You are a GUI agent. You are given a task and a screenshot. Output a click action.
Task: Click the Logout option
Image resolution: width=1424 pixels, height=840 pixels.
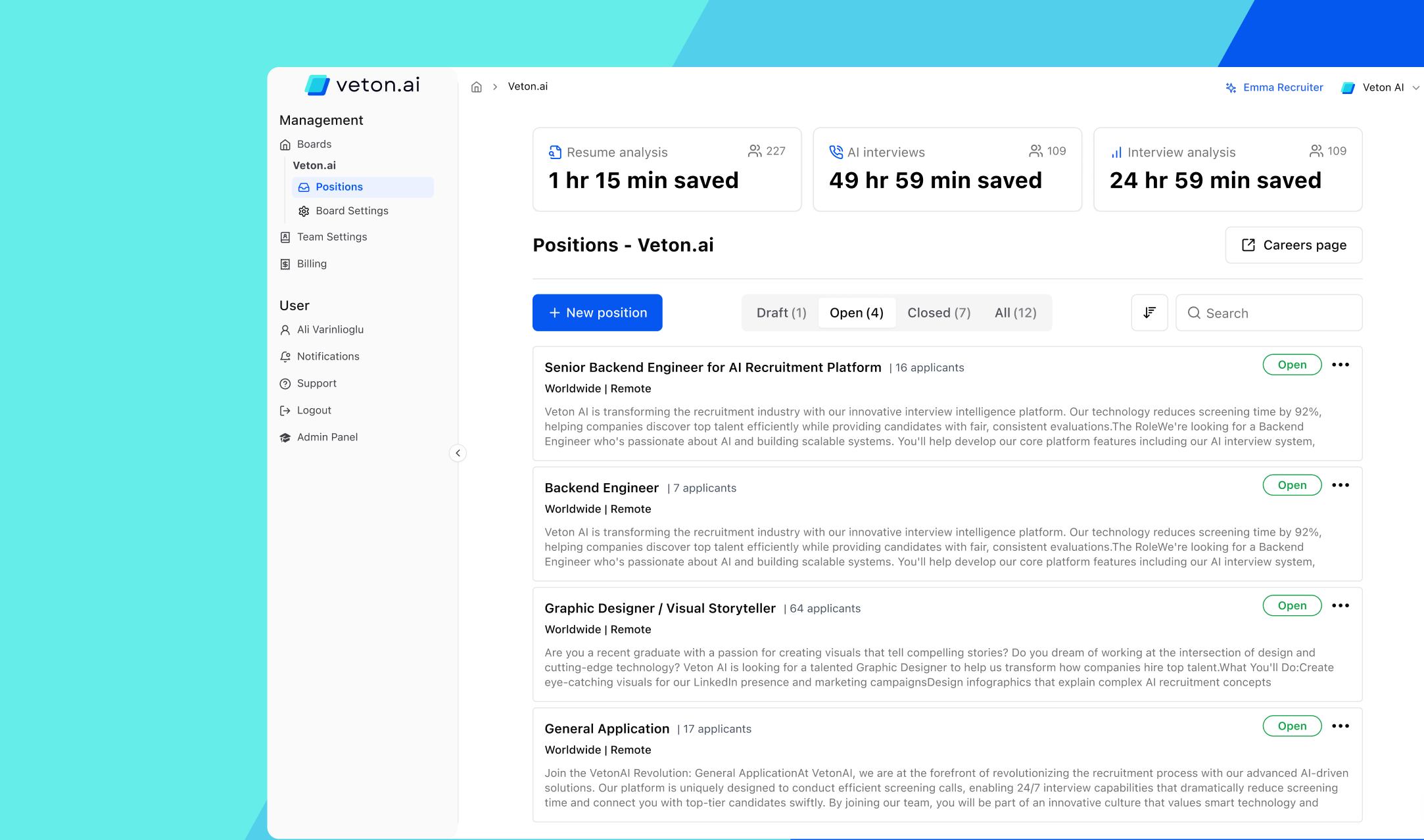click(314, 410)
